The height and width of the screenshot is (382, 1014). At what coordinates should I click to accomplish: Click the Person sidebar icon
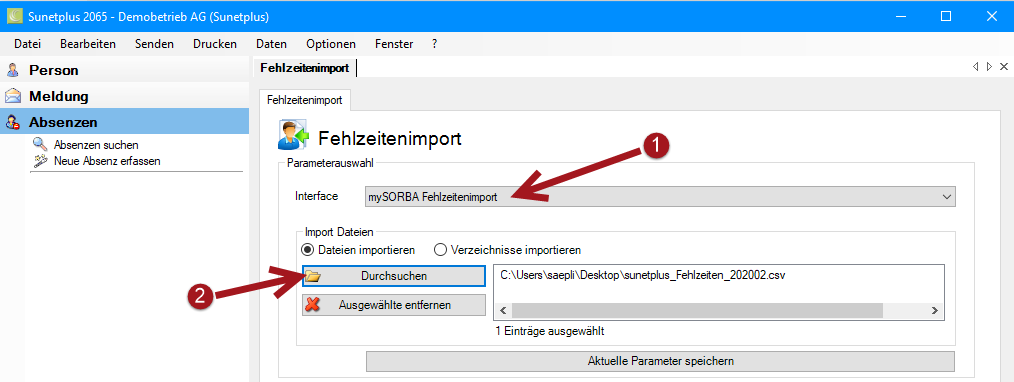[x=12, y=70]
